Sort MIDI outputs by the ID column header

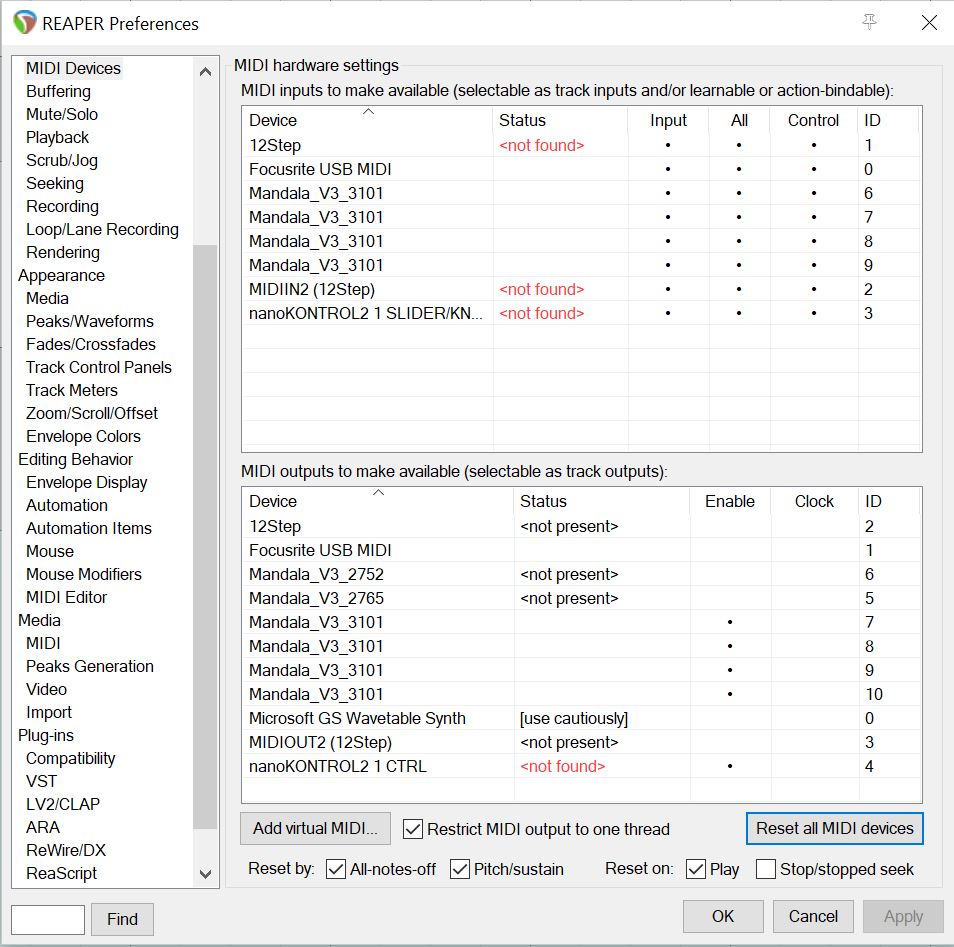coord(874,501)
